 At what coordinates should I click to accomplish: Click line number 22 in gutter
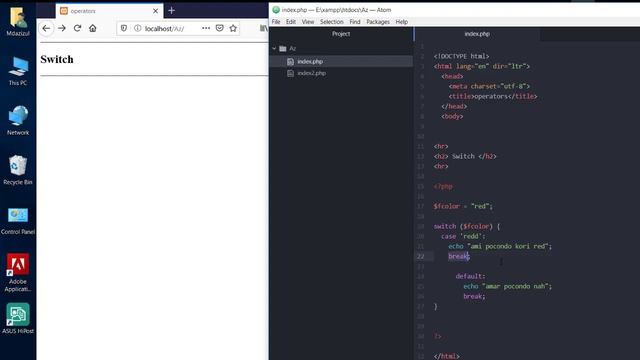(x=420, y=256)
